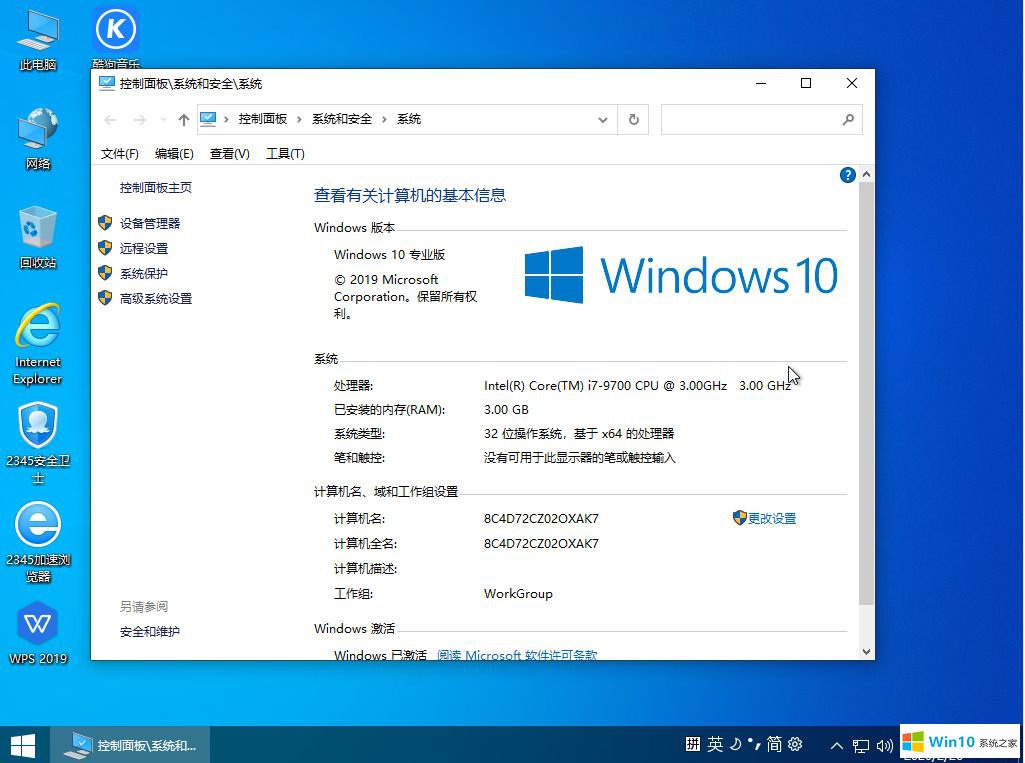Click the IME moon icon
1025x763 pixels.
[x=735, y=743]
